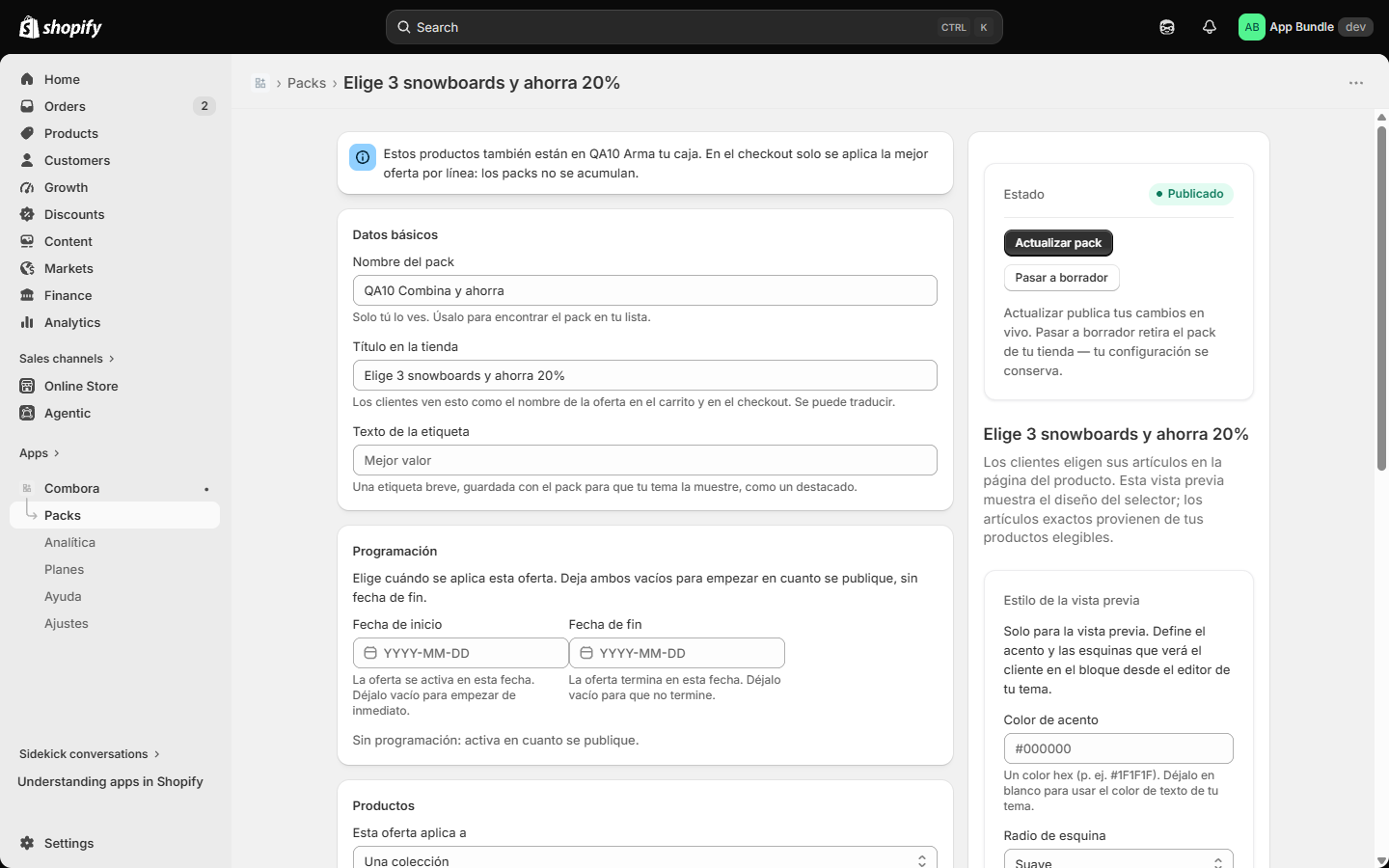The width and height of the screenshot is (1389, 868).
Task: Click the breadcrumb app icon
Action: [x=260, y=83]
